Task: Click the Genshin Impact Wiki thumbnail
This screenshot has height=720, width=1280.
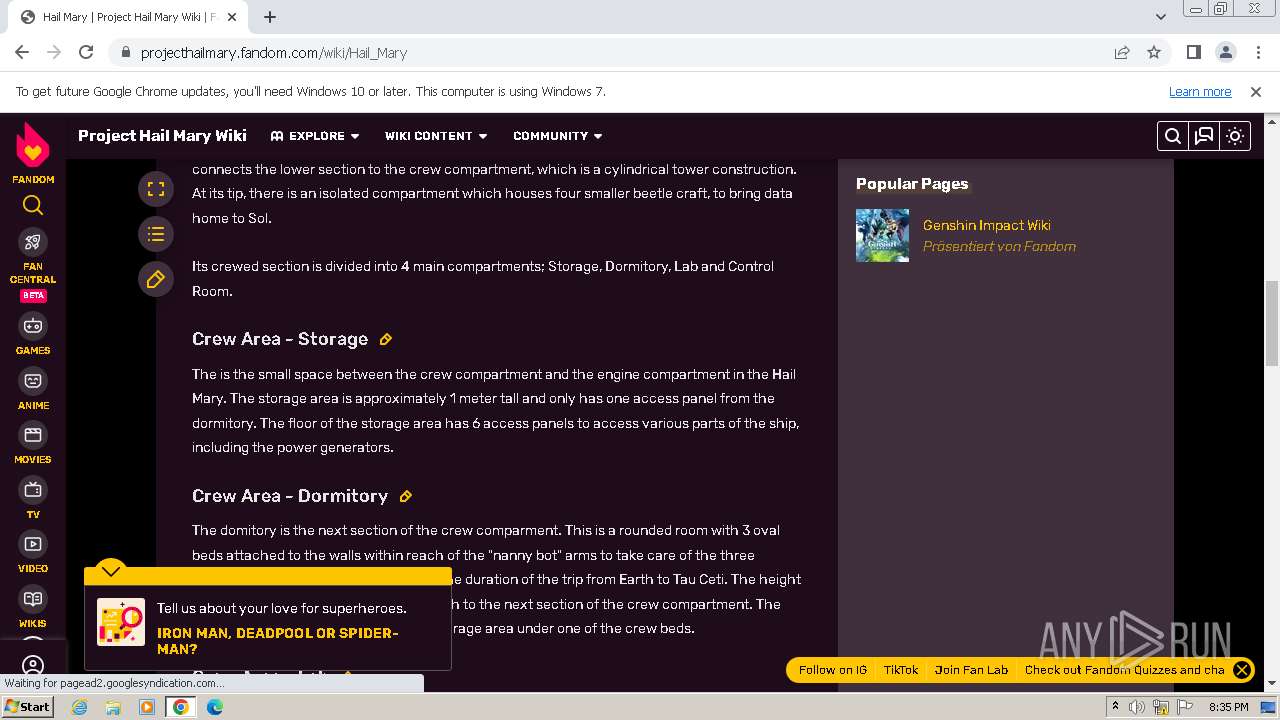Action: point(882,235)
